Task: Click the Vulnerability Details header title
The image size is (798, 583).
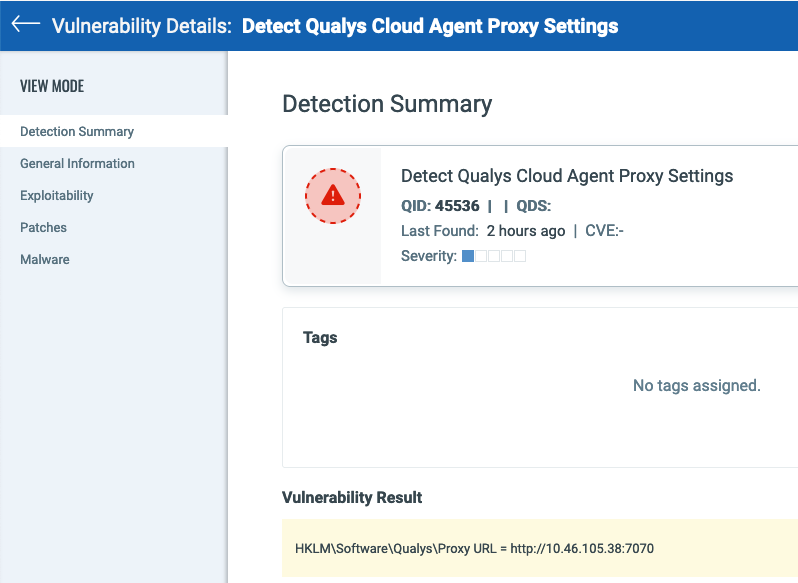Action: point(335,26)
